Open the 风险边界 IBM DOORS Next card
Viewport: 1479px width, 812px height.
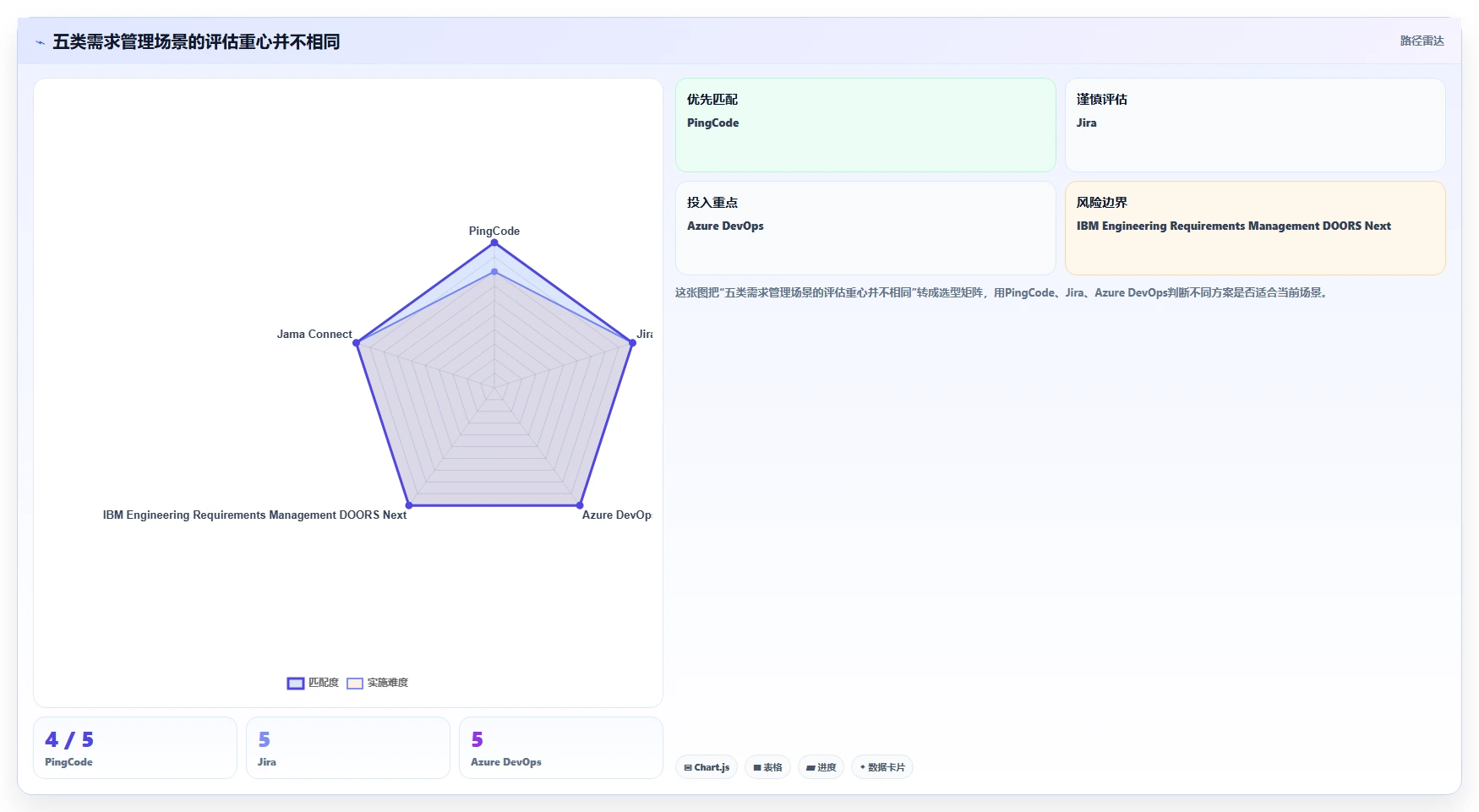(1255, 228)
